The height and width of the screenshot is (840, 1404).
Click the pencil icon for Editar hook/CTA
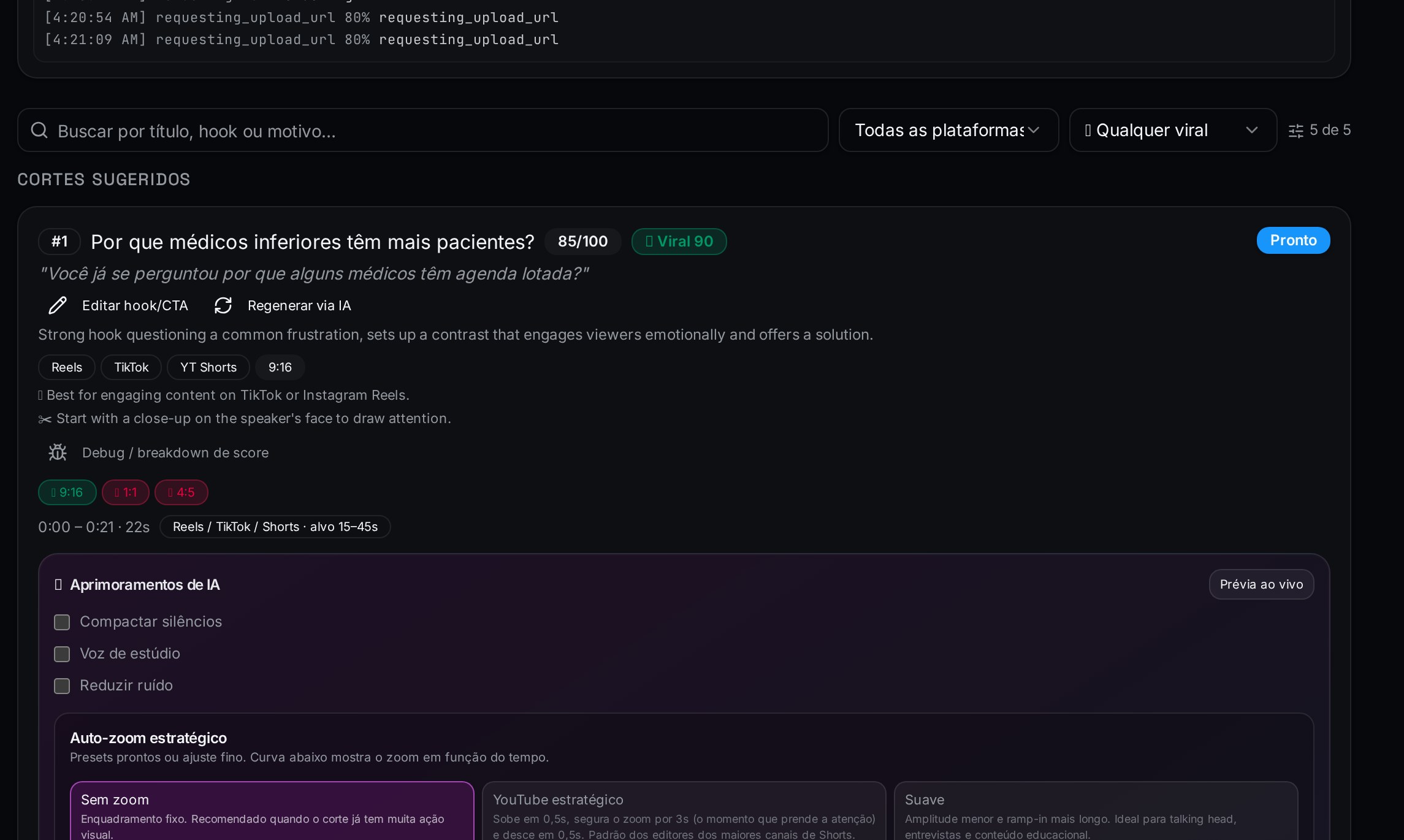point(58,305)
